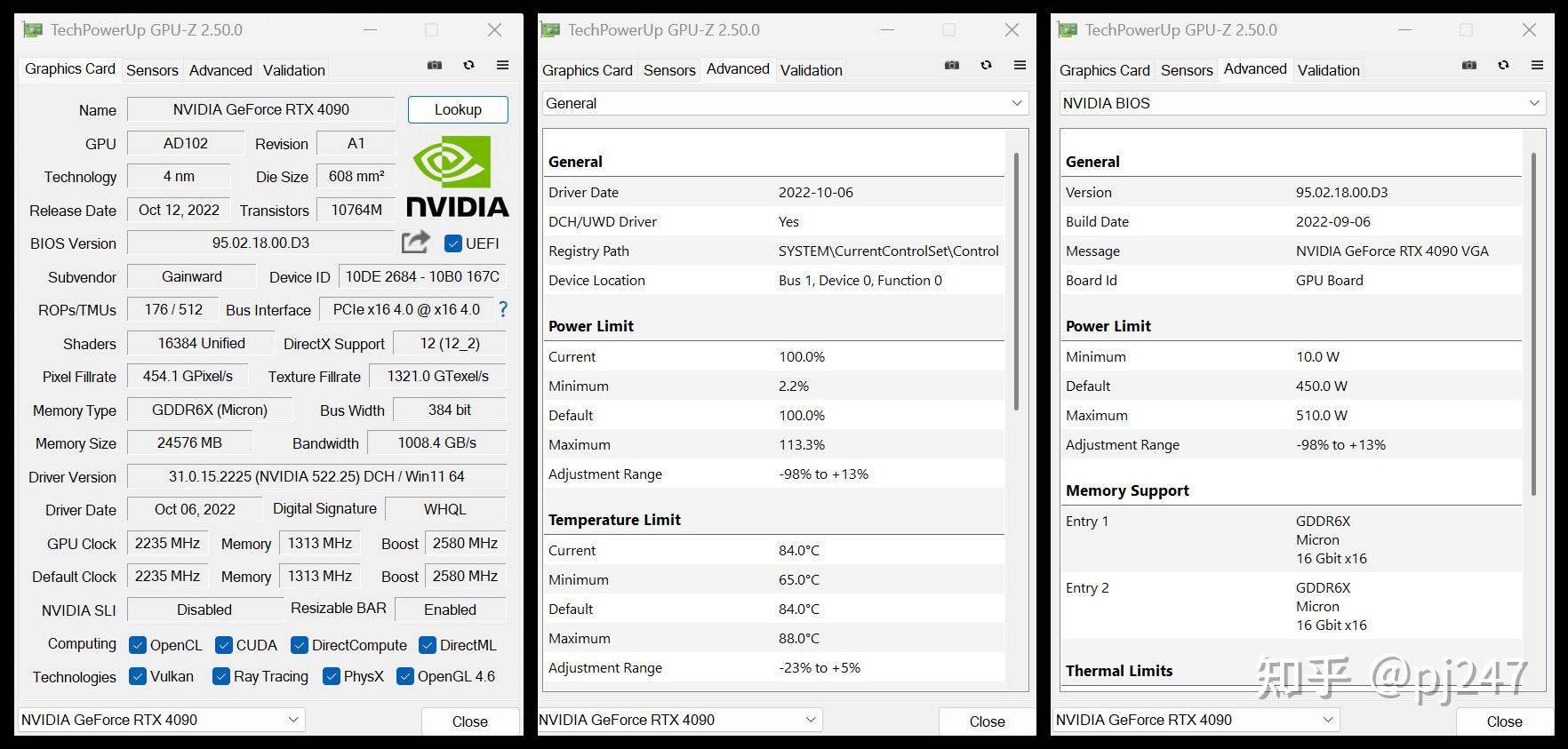Screen dimensions: 1568x749
Task: Click the Driver Version field
Action: (317, 476)
